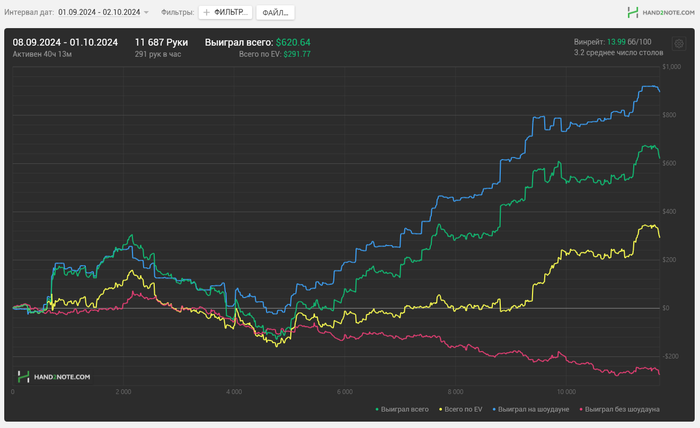Click the EV total value $291.77
The height and width of the screenshot is (428, 700).
click(297, 54)
